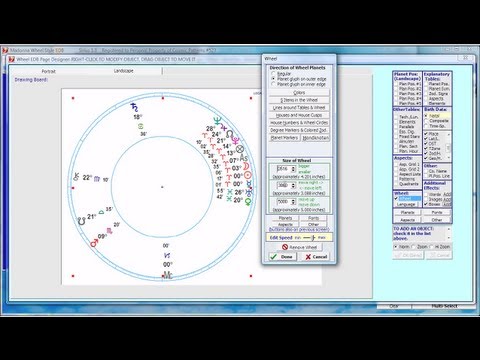The height and width of the screenshot is (360, 480).
Task: Click the Sun glyph on the wheel
Action: (x=248, y=175)
